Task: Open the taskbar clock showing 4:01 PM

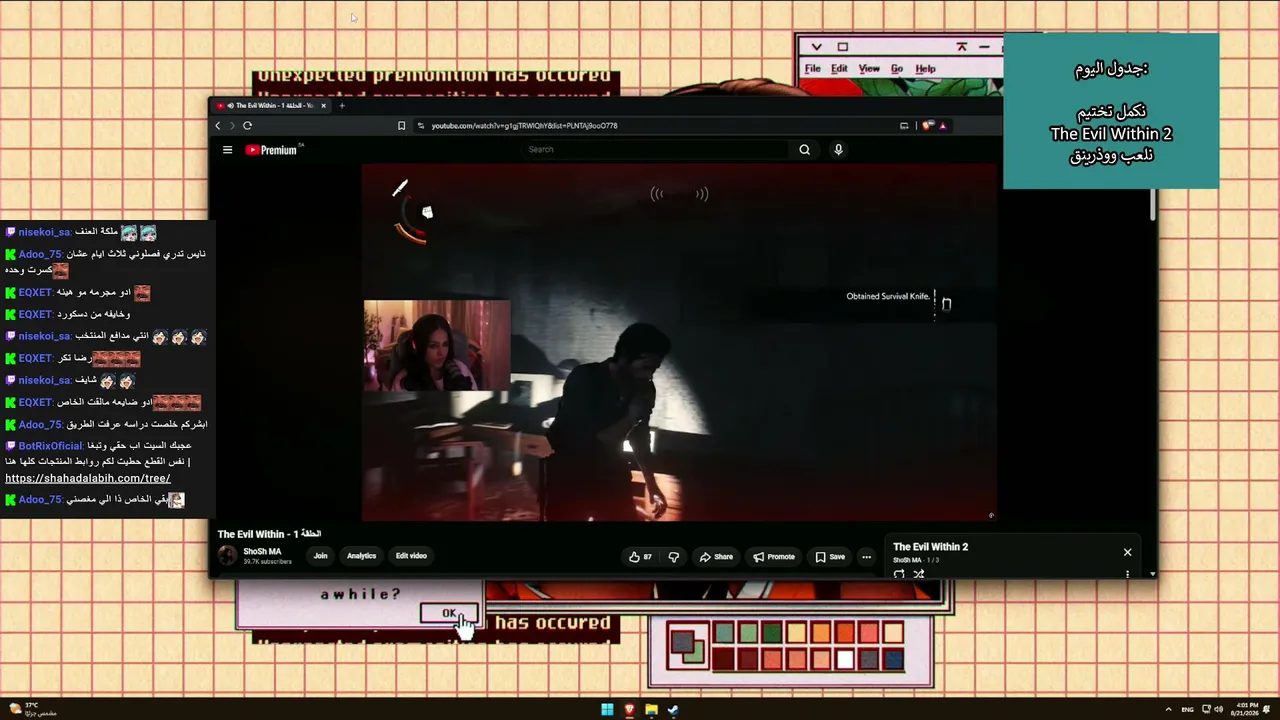Action: 1245,709
